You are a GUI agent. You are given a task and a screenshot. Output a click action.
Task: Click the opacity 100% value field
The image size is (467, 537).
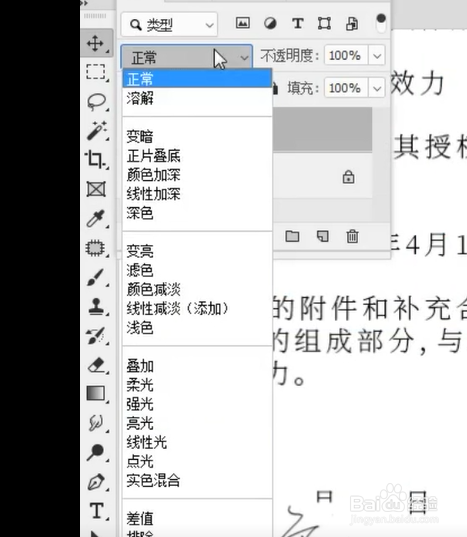346,55
